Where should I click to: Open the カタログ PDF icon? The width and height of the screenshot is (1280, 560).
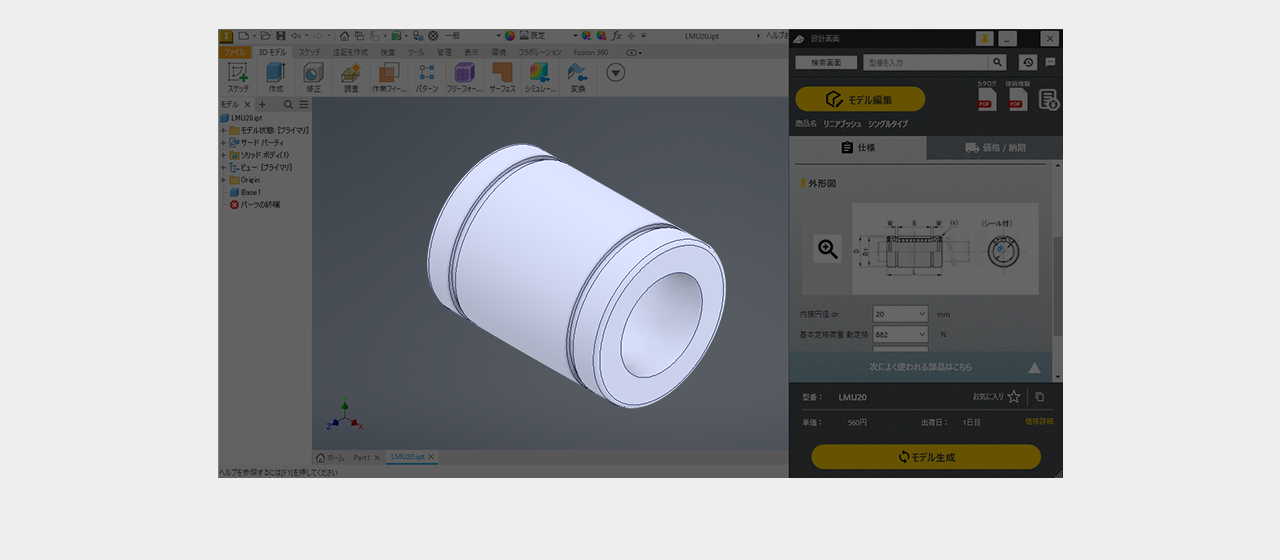[986, 98]
